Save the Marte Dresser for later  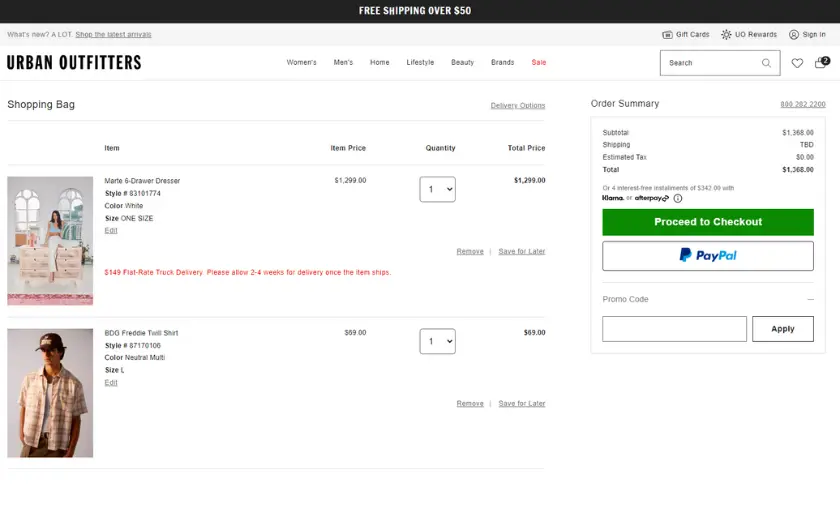click(x=522, y=251)
